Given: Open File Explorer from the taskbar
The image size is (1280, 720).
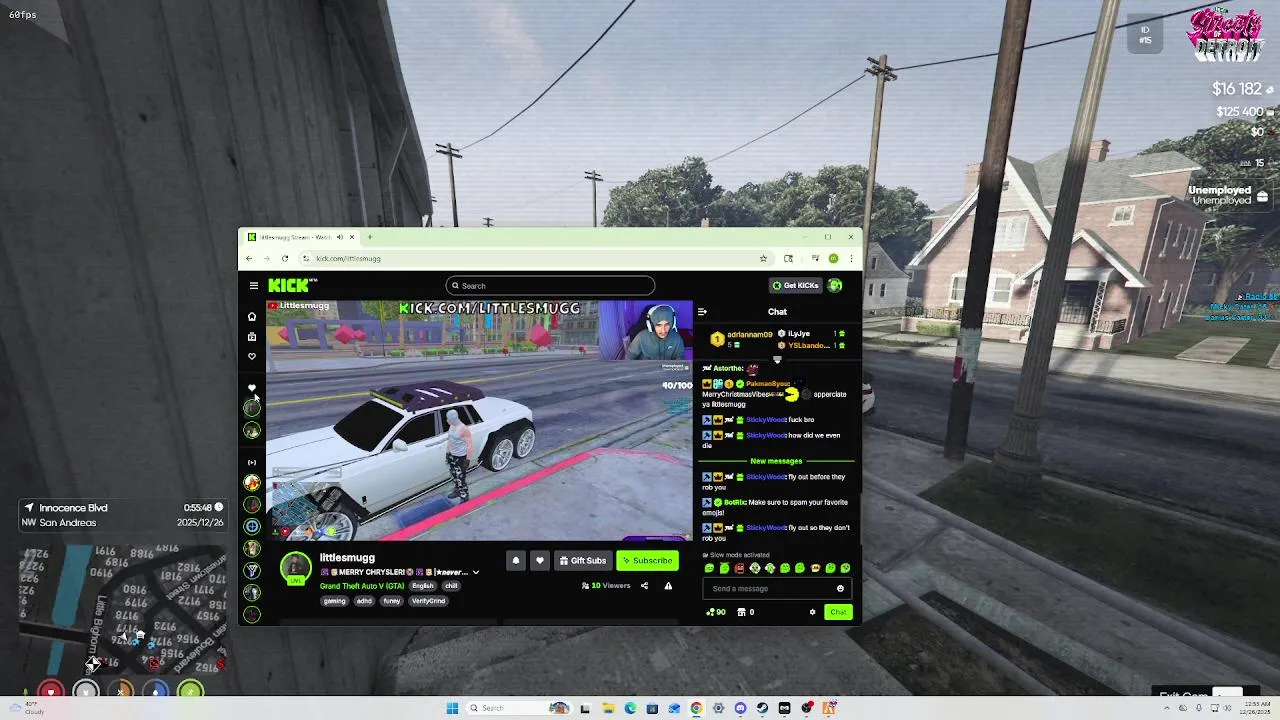Looking at the screenshot, I should [608, 709].
